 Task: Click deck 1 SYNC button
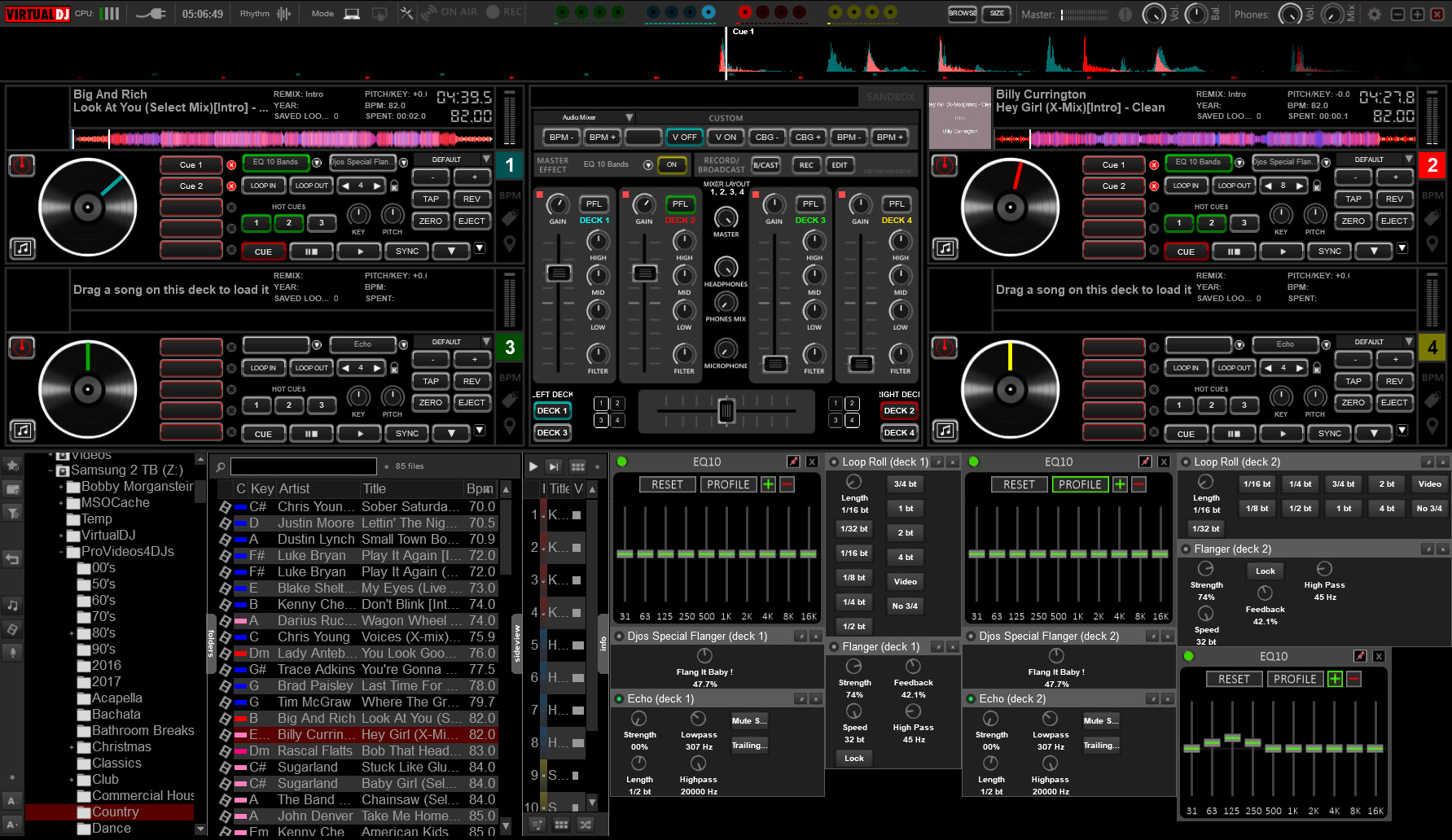coord(407,252)
